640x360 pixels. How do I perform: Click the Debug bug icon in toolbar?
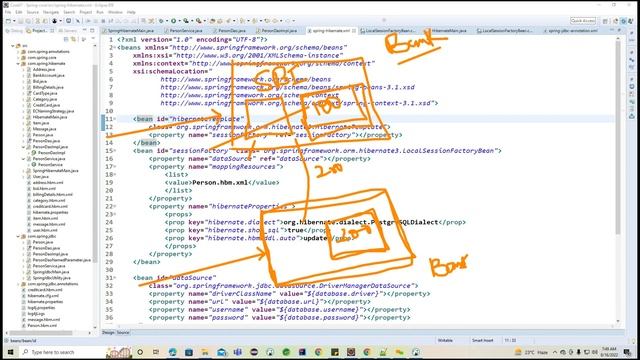coord(162,21)
